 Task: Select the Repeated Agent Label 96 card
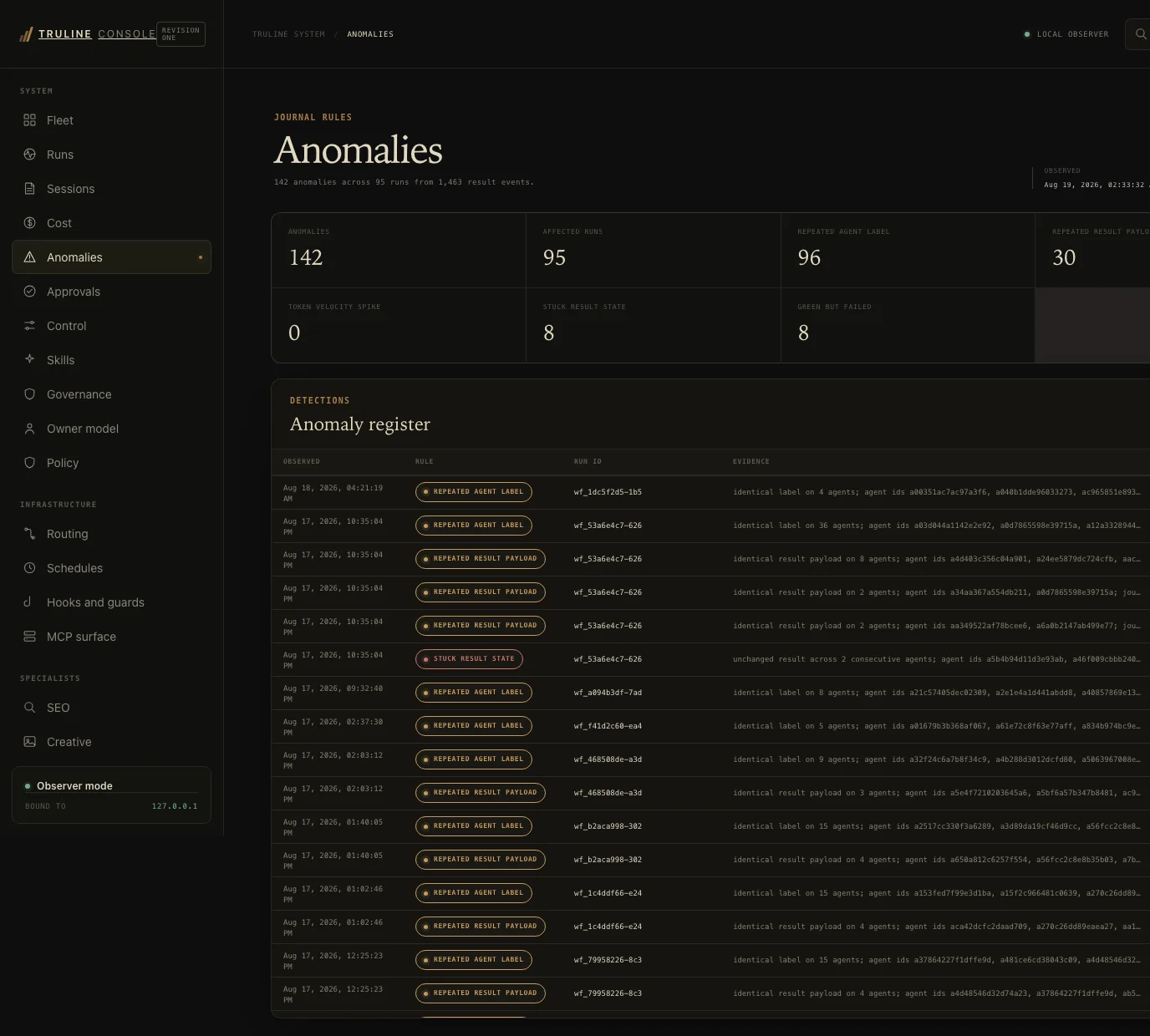(908, 251)
